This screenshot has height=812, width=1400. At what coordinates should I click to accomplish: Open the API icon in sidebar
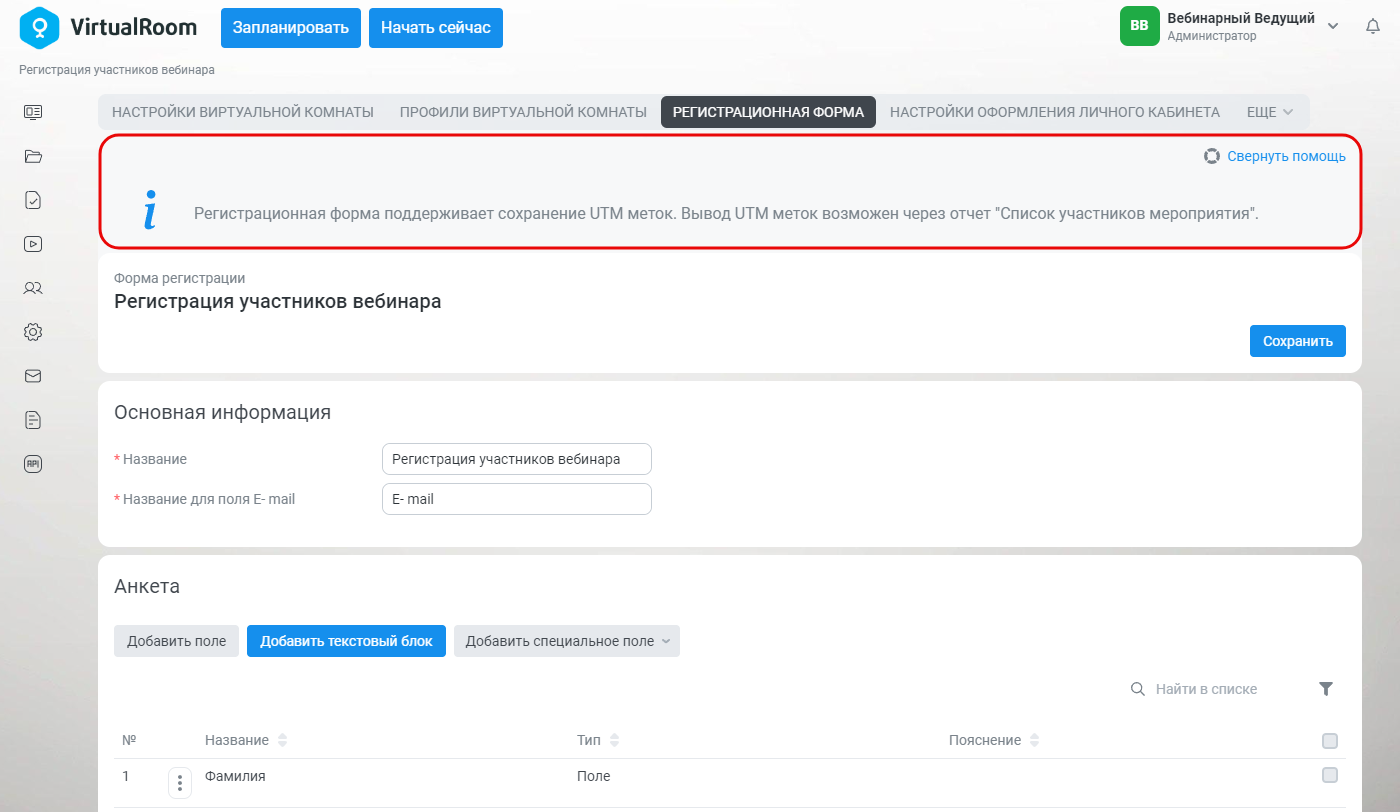33,464
